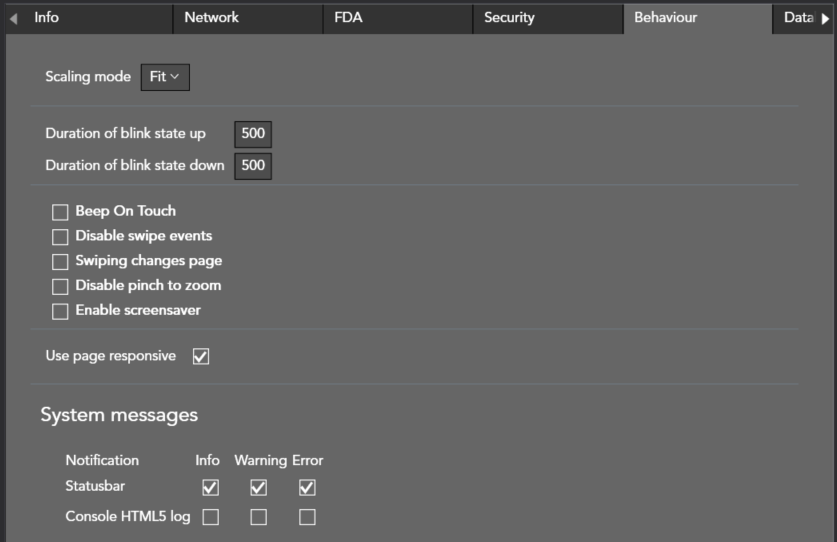Enable Swiping changes page option
The height and width of the screenshot is (542, 837).
coord(60,262)
